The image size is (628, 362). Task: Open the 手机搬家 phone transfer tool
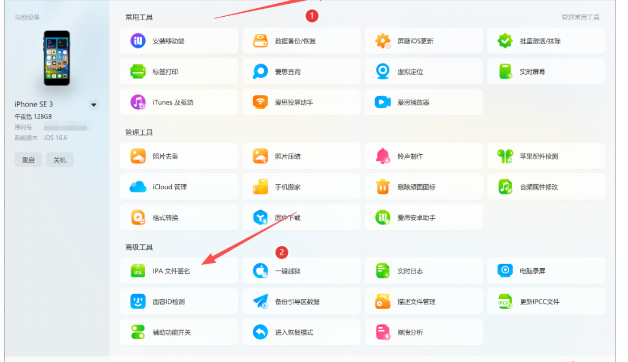coord(301,187)
